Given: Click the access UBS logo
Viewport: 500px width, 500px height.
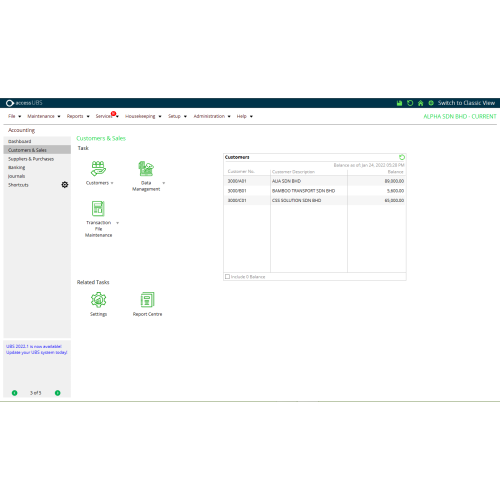Looking at the screenshot, I should 24,103.
